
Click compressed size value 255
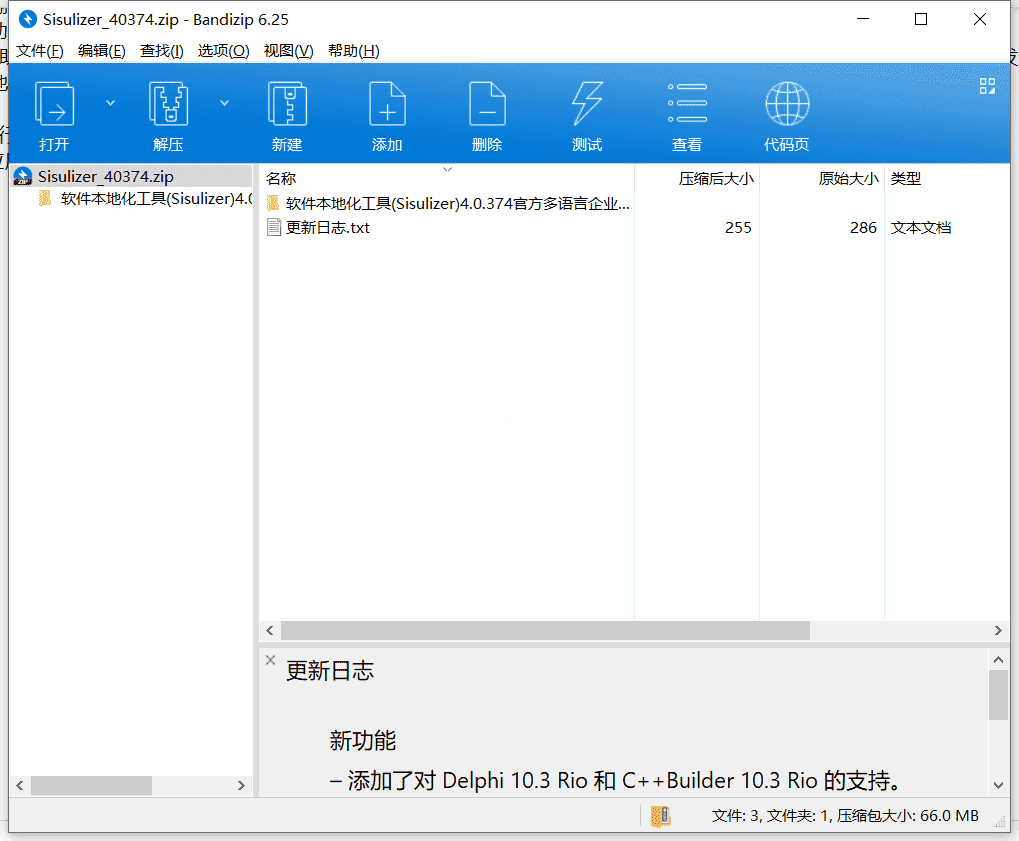[738, 227]
